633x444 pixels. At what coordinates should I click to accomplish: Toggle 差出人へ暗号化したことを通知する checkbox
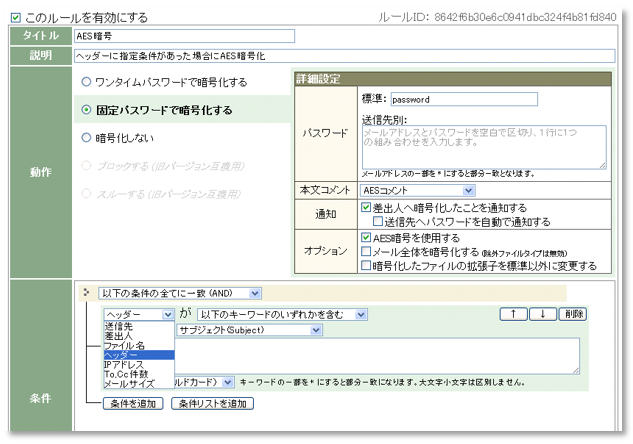366,207
